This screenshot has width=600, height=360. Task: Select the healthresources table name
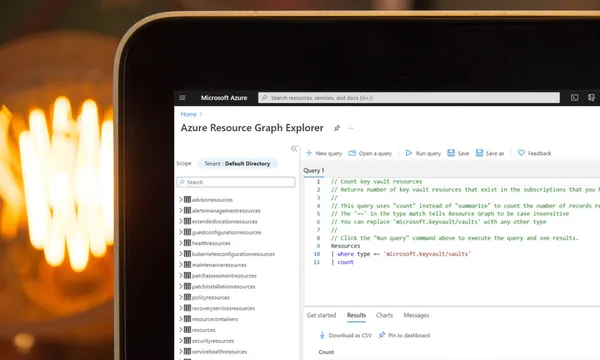(211, 243)
